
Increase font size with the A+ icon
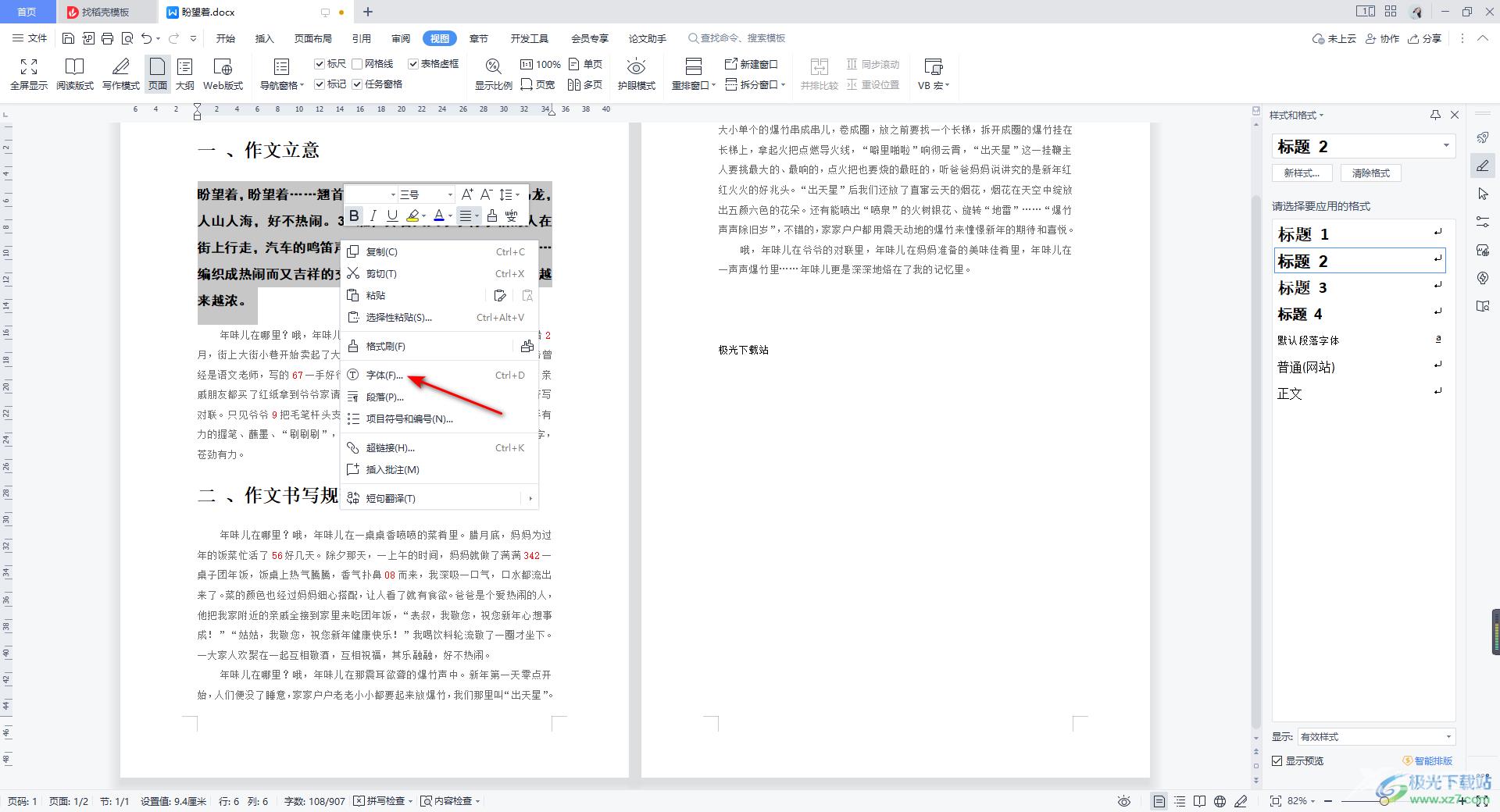466,194
